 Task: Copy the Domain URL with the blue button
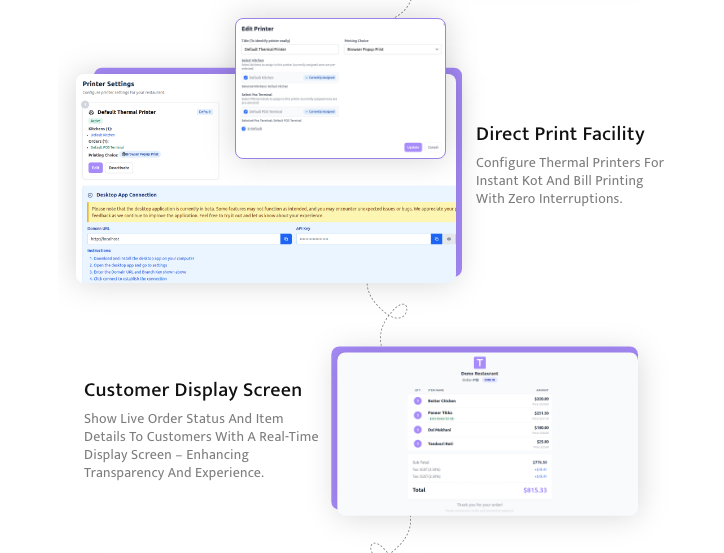pos(286,239)
